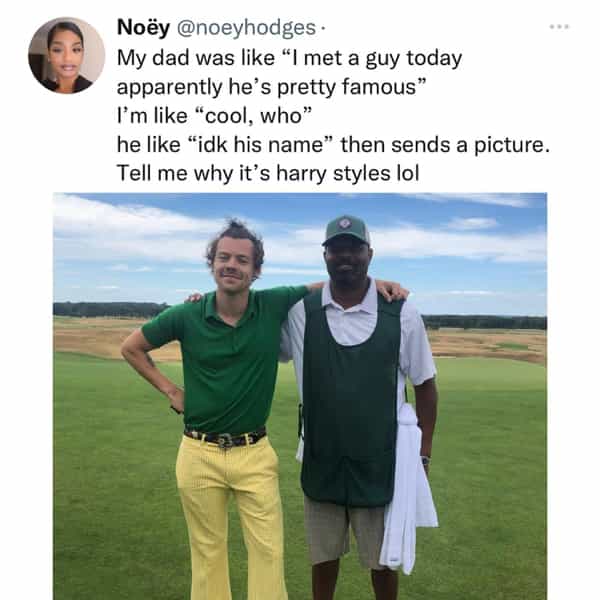Open the attached golf course photo

pos(300,396)
